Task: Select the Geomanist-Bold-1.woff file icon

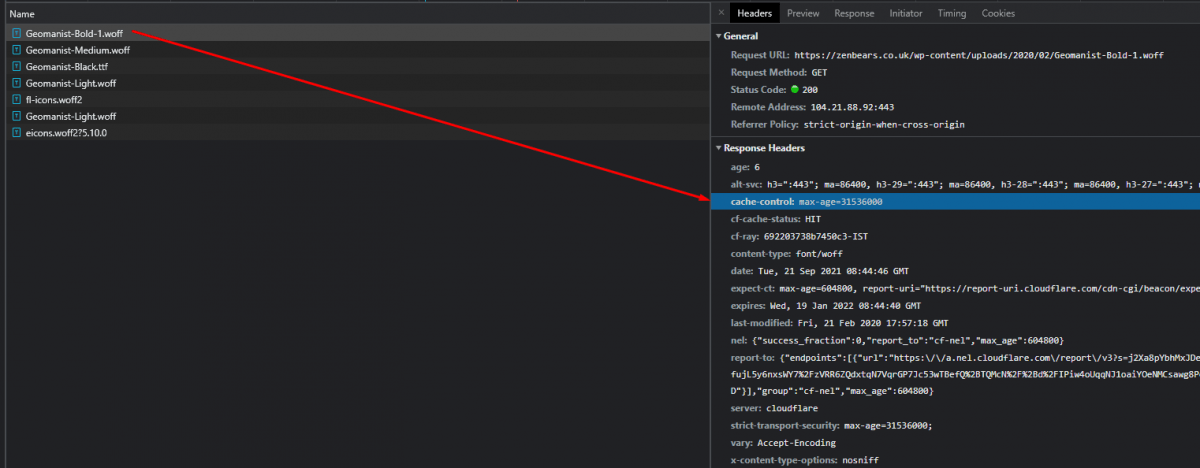Action: pos(17,33)
